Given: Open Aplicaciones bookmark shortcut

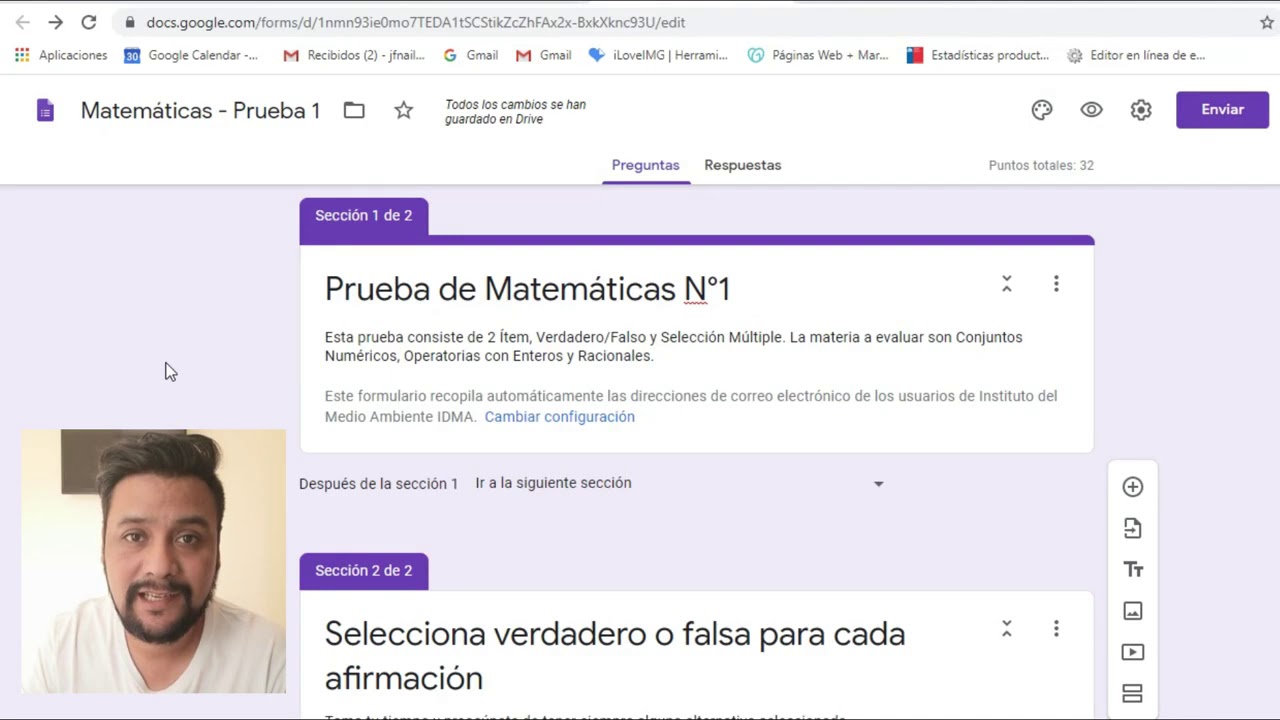Looking at the screenshot, I should (61, 55).
